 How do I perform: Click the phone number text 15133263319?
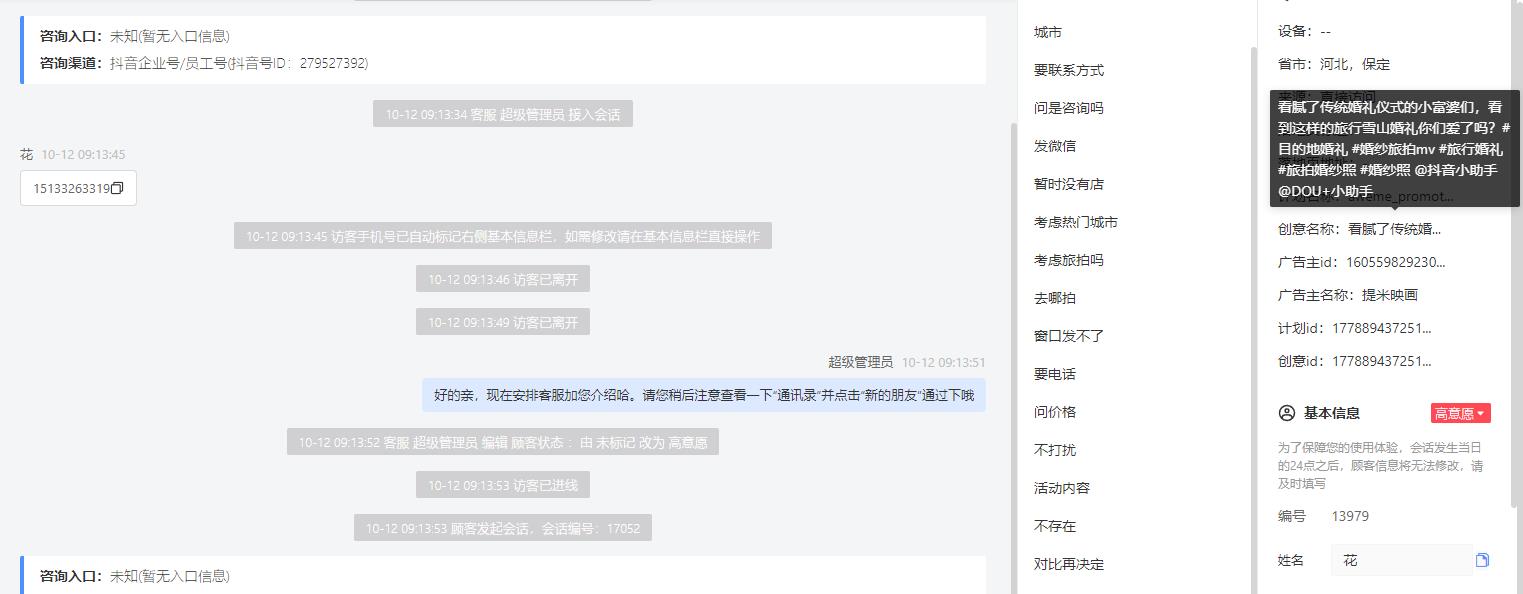(71, 188)
